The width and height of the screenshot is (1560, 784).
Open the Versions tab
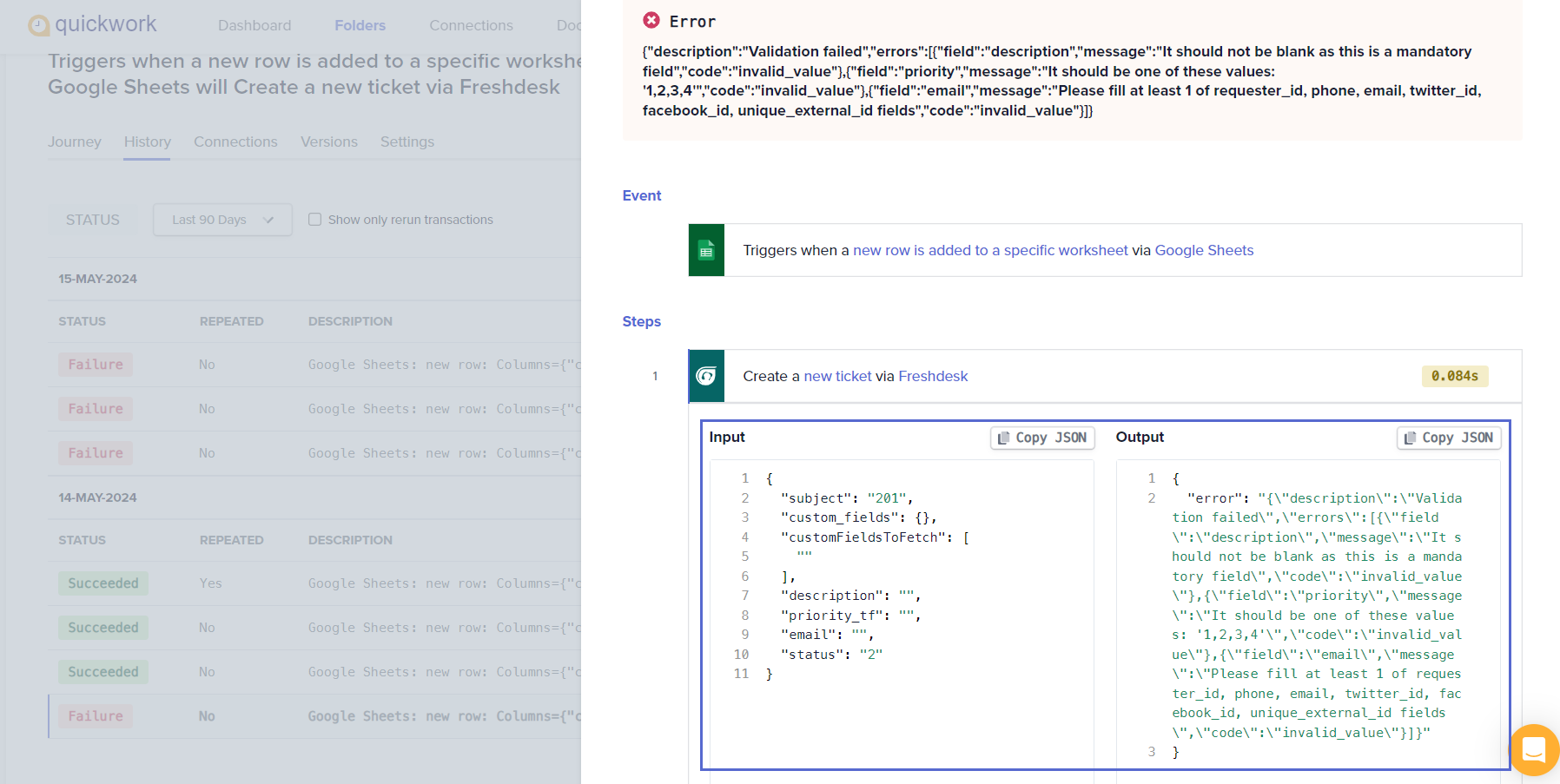coord(329,142)
